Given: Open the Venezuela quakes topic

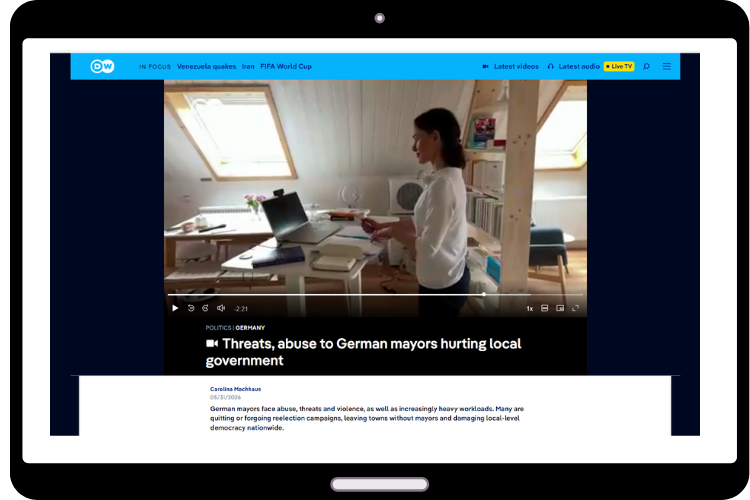Looking at the screenshot, I should 206,67.
